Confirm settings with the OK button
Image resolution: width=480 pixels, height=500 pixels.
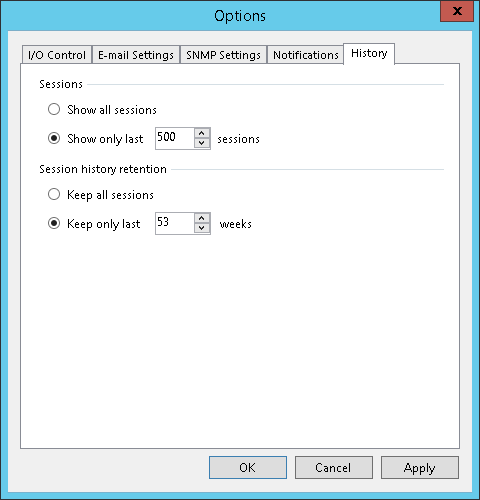pos(248,468)
